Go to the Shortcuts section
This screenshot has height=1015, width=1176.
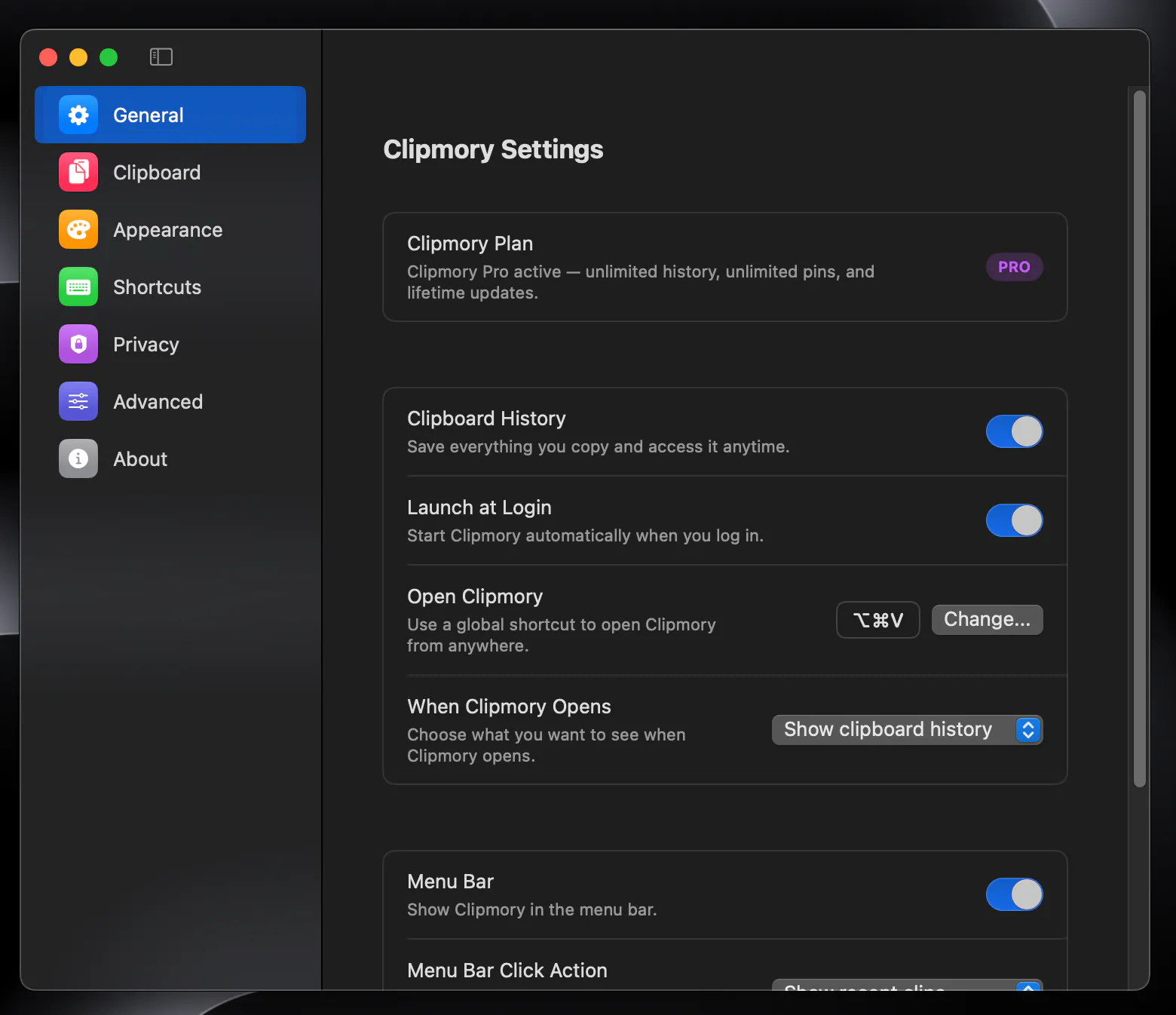170,287
